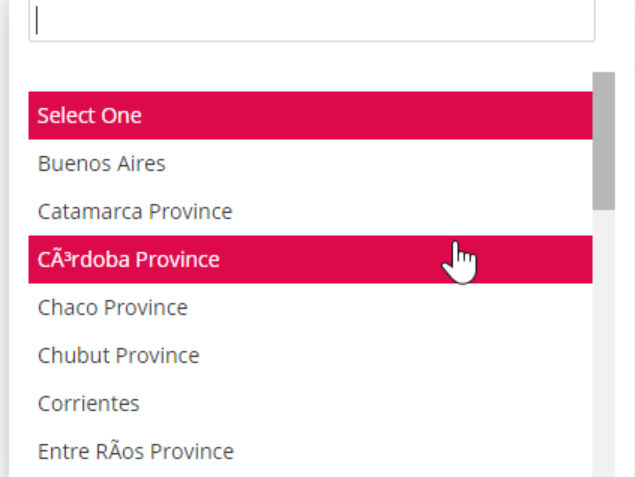The height and width of the screenshot is (477, 636).
Task: Select the 'Select One' option
Action: tap(310, 116)
